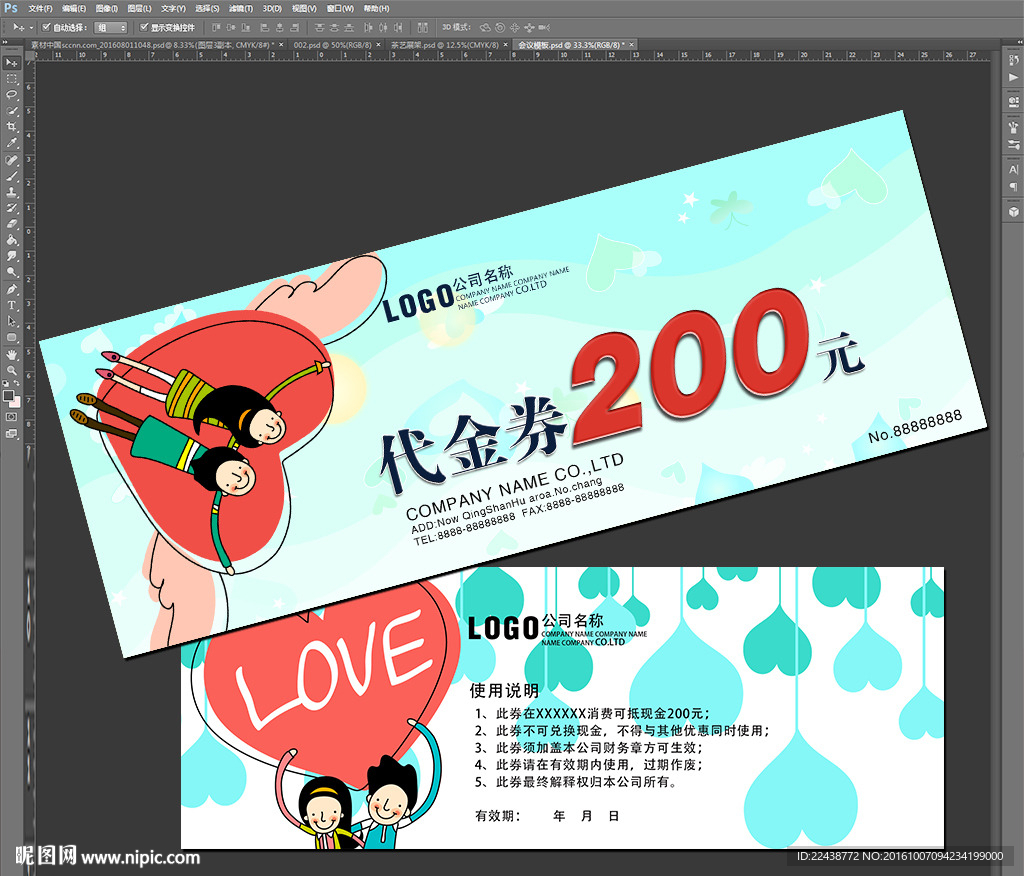1024x876 pixels.
Task: Open the 图像(I) menu
Action: click(106, 8)
